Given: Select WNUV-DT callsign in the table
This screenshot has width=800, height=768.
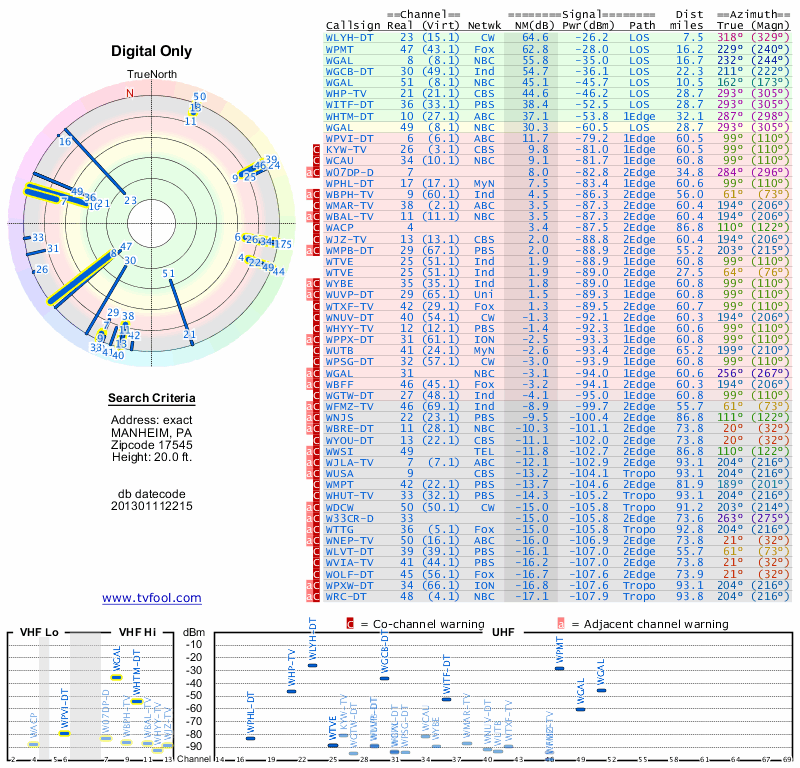Looking at the screenshot, I should (x=349, y=317).
